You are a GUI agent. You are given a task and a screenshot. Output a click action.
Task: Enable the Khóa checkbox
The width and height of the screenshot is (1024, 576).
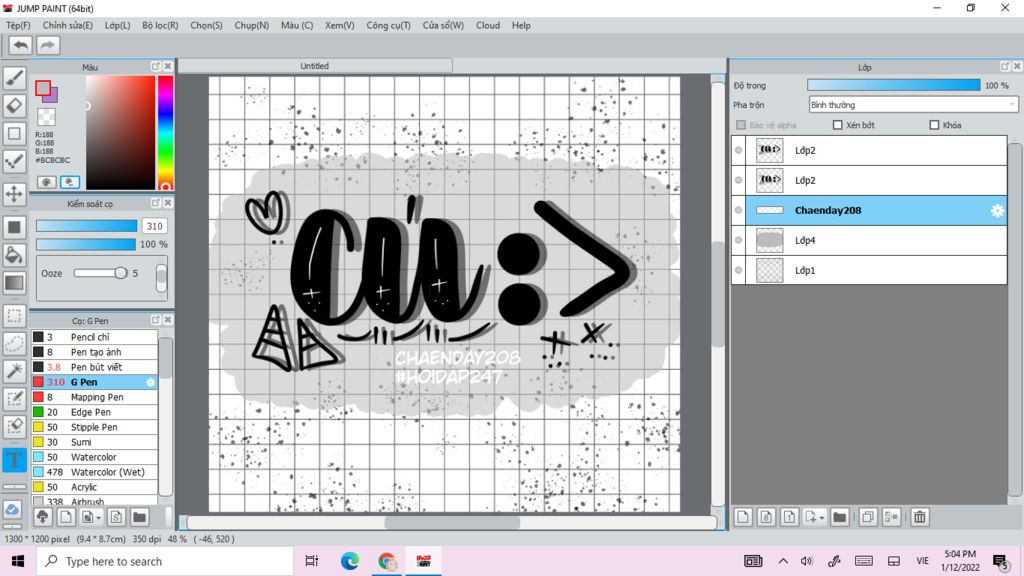[934, 125]
